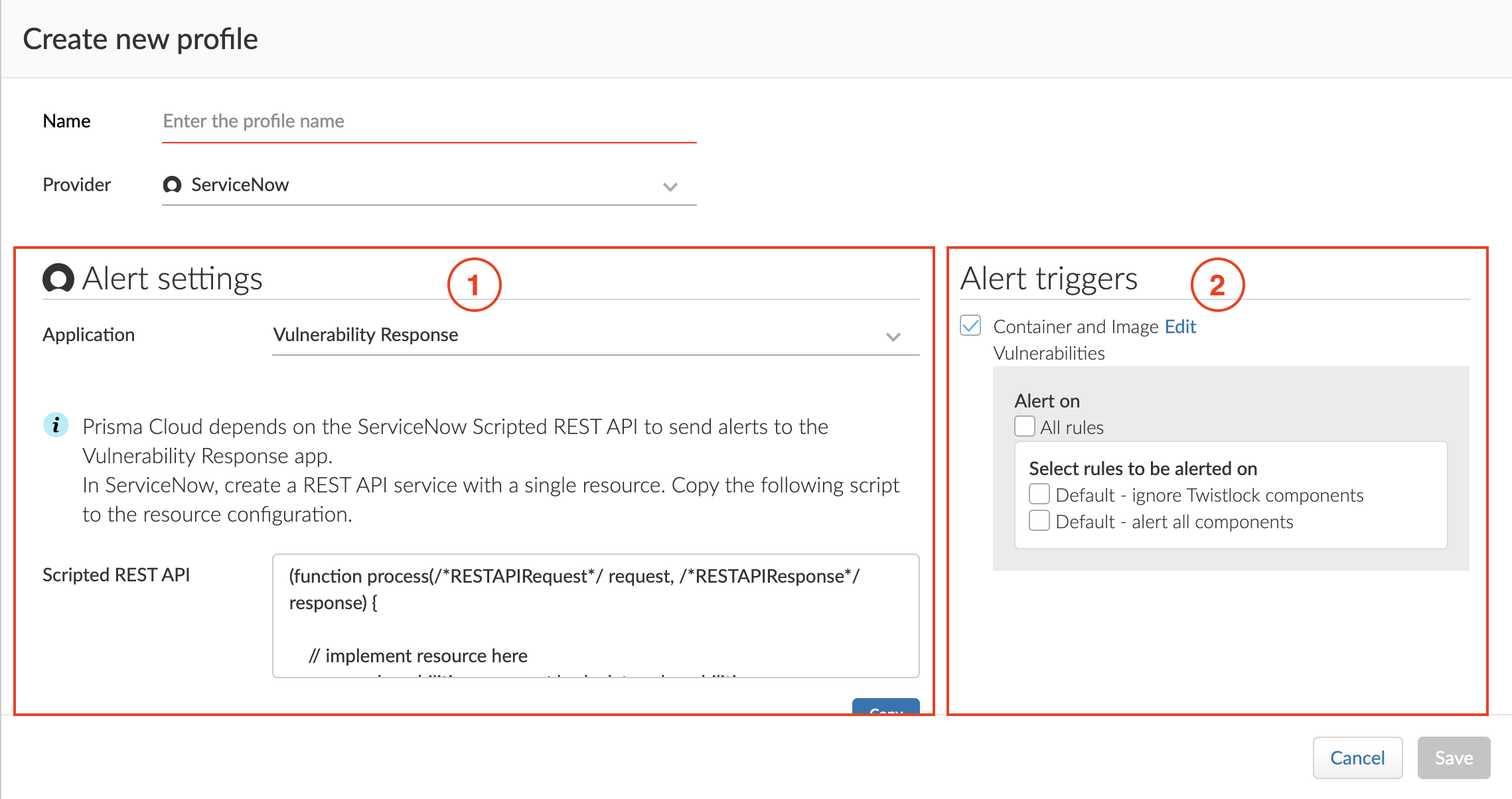
Task: Click 'Select rules to be alerted on' text
Action: click(1143, 469)
